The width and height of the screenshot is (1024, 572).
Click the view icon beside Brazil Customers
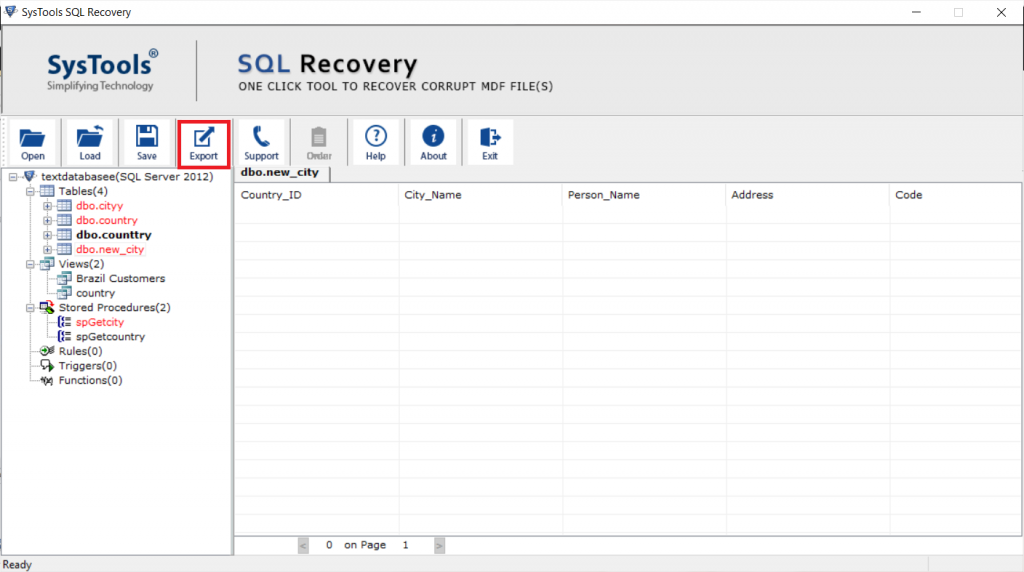[x=64, y=278]
